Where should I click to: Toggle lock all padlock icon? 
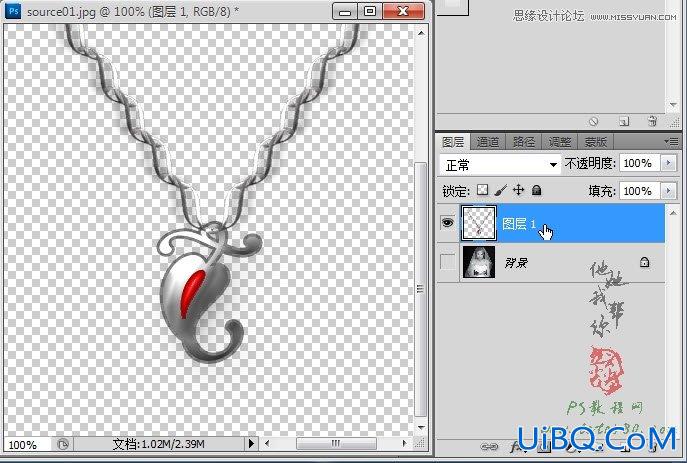(x=536, y=190)
